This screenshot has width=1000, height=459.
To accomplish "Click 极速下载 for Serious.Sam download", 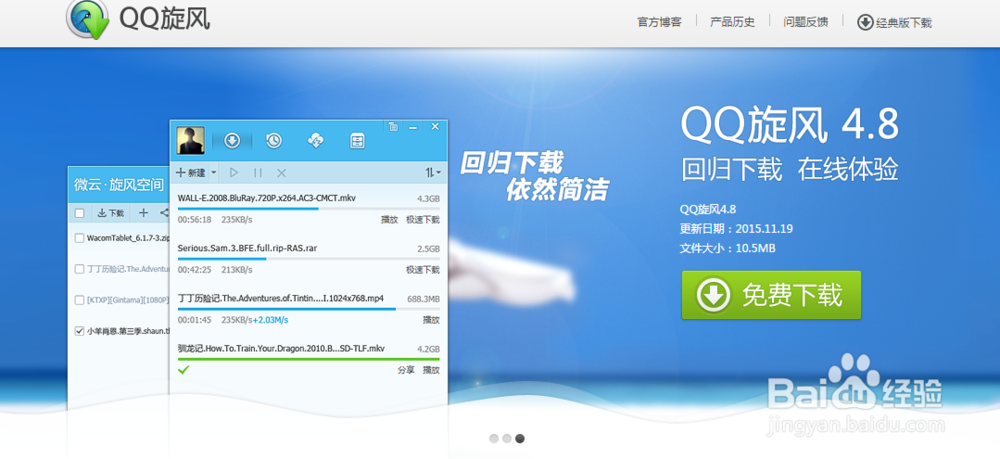I will tap(423, 270).
